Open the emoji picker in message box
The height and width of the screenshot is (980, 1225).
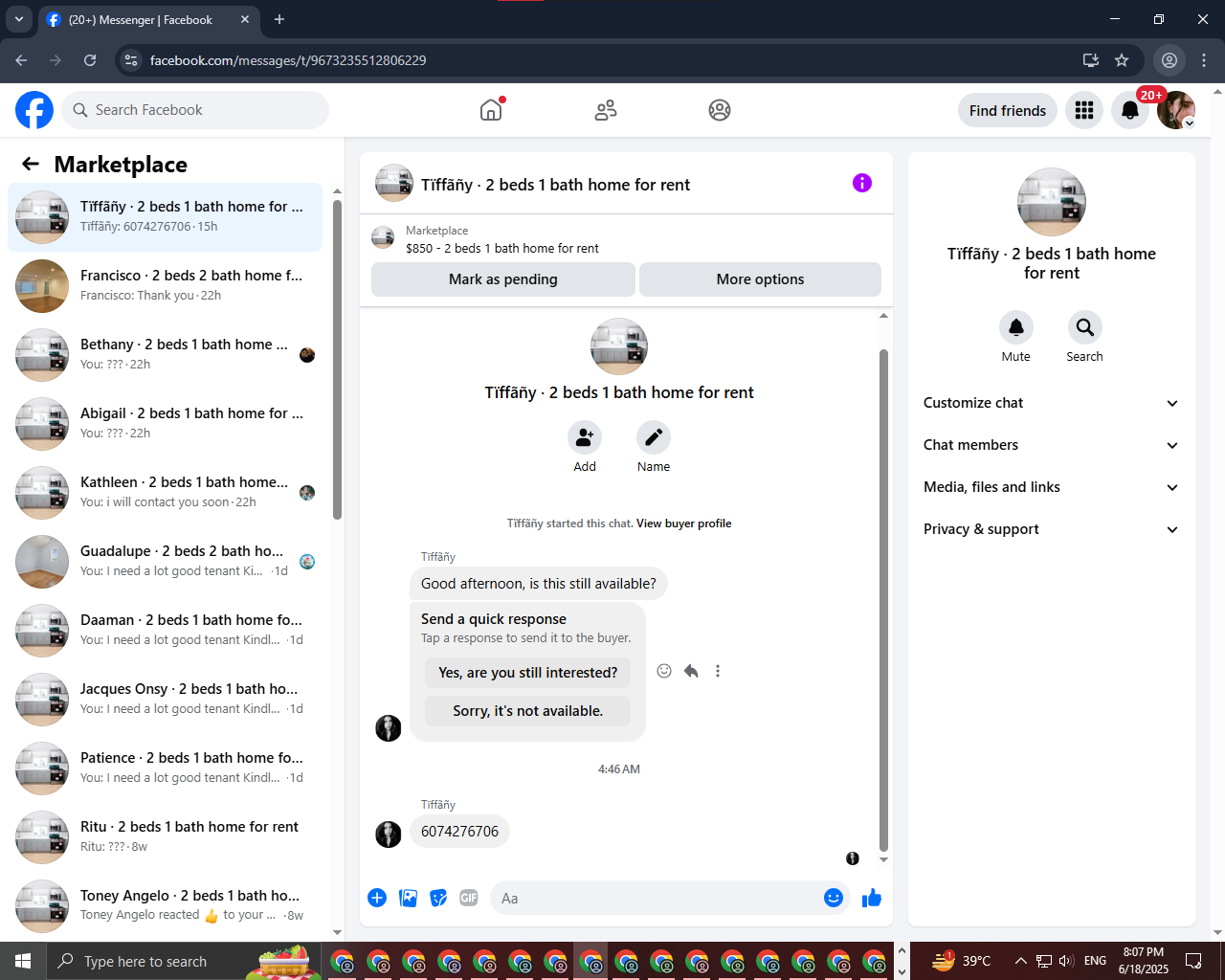coord(834,898)
